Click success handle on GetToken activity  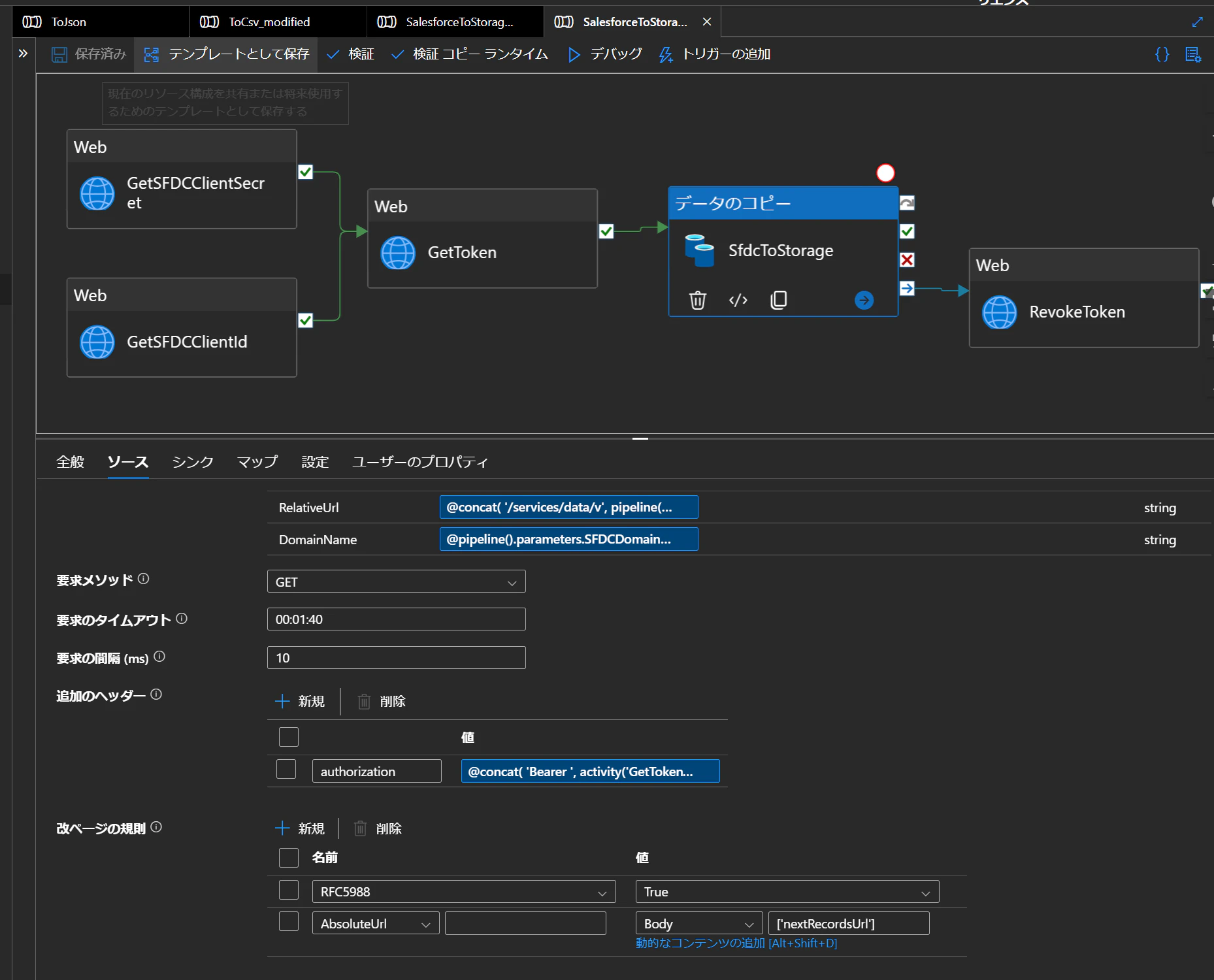606,231
